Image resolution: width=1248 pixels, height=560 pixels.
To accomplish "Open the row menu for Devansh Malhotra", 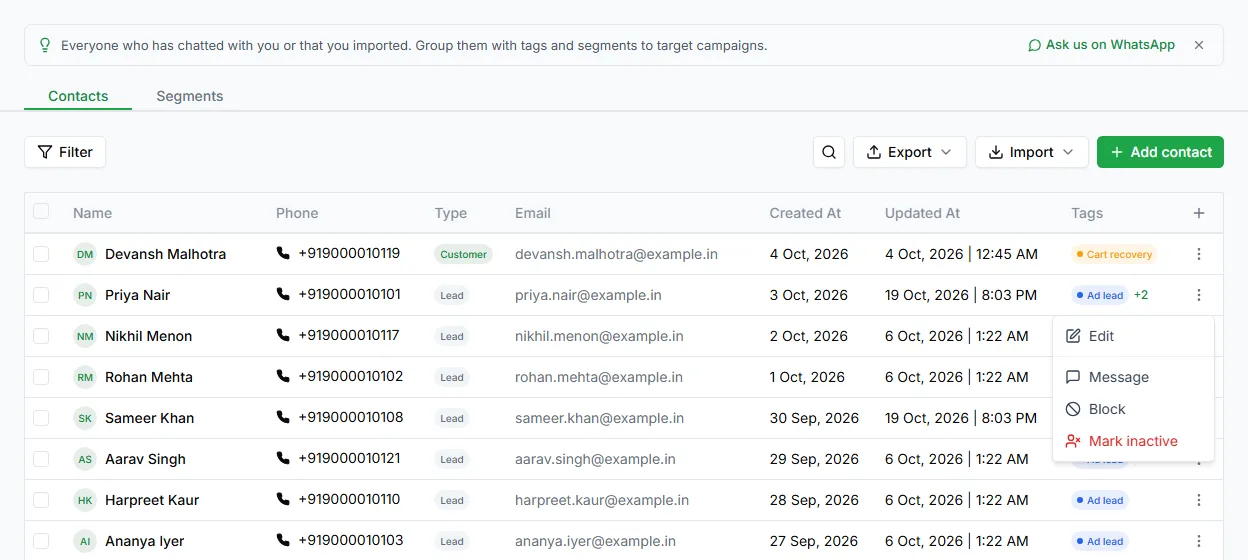I will (1199, 254).
